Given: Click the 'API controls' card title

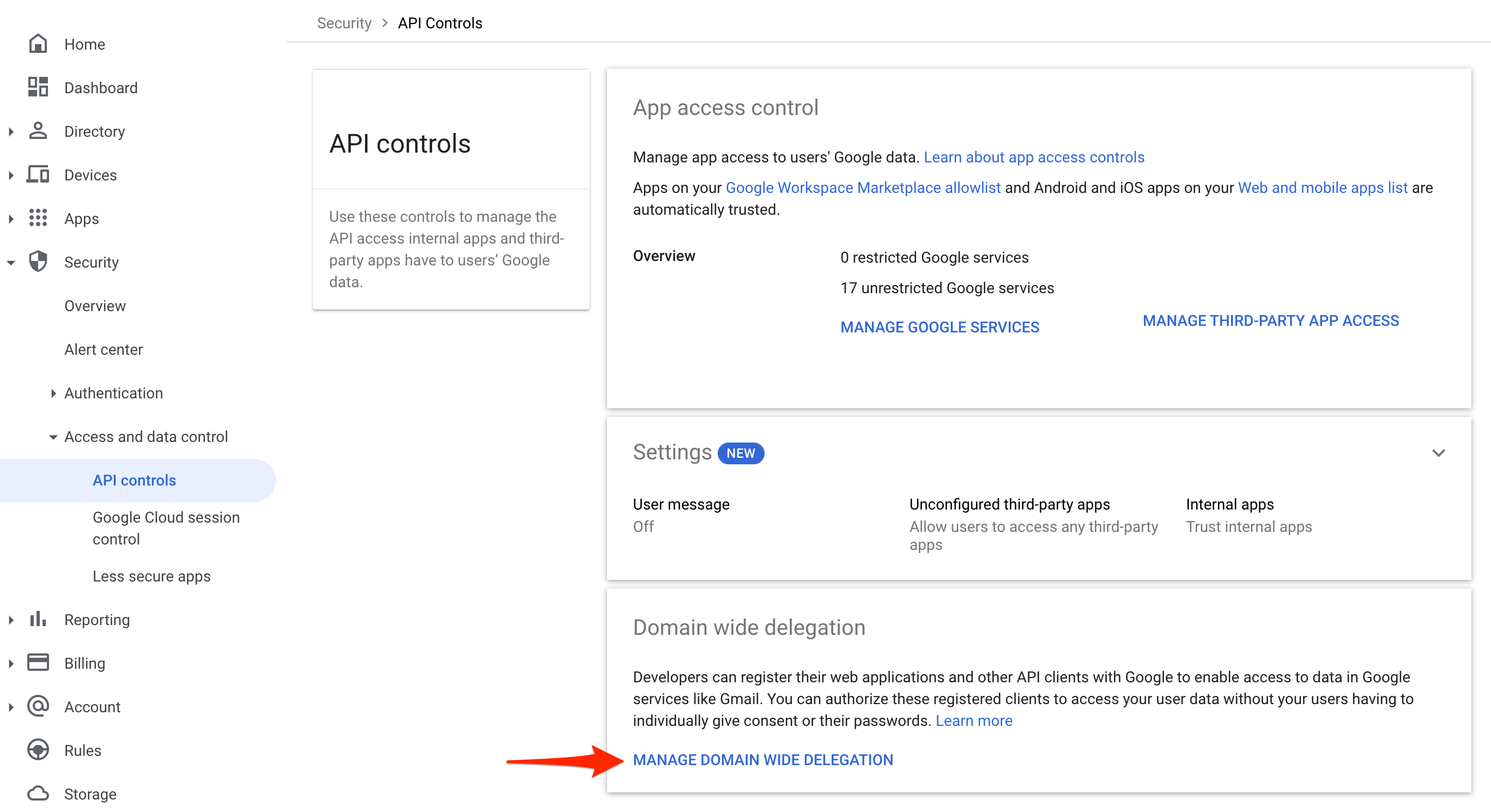Looking at the screenshot, I should click(400, 143).
